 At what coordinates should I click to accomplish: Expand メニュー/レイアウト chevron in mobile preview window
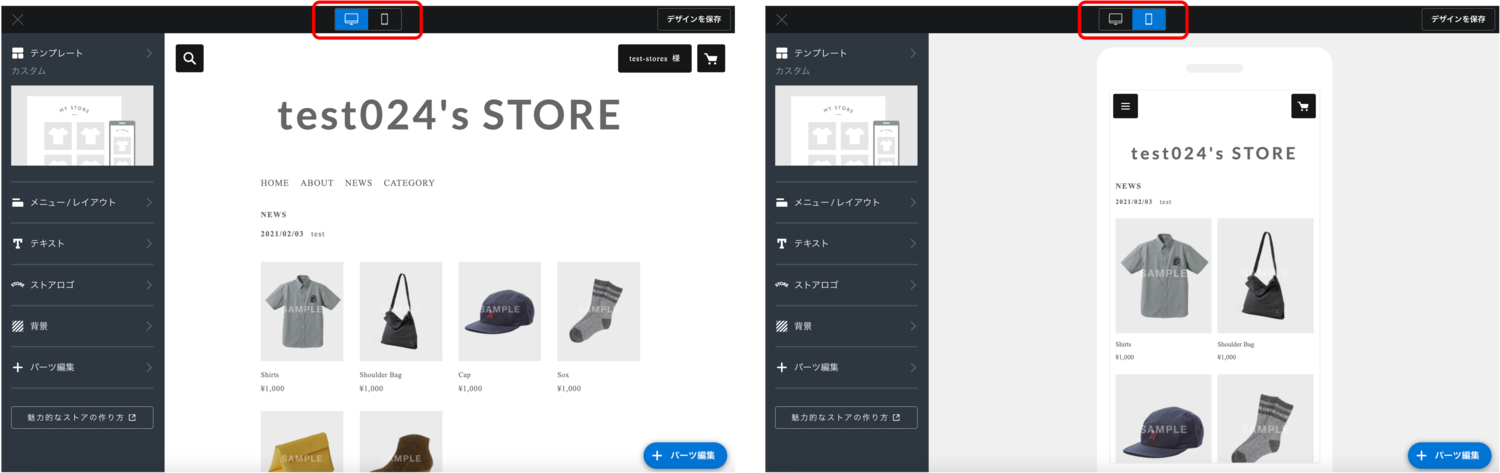point(913,202)
